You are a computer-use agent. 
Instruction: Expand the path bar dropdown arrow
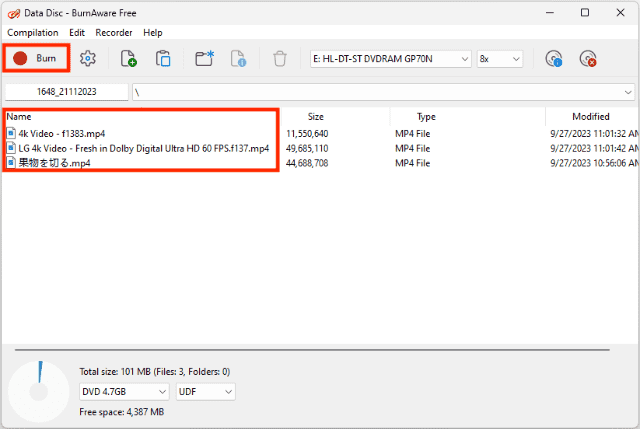click(628, 93)
